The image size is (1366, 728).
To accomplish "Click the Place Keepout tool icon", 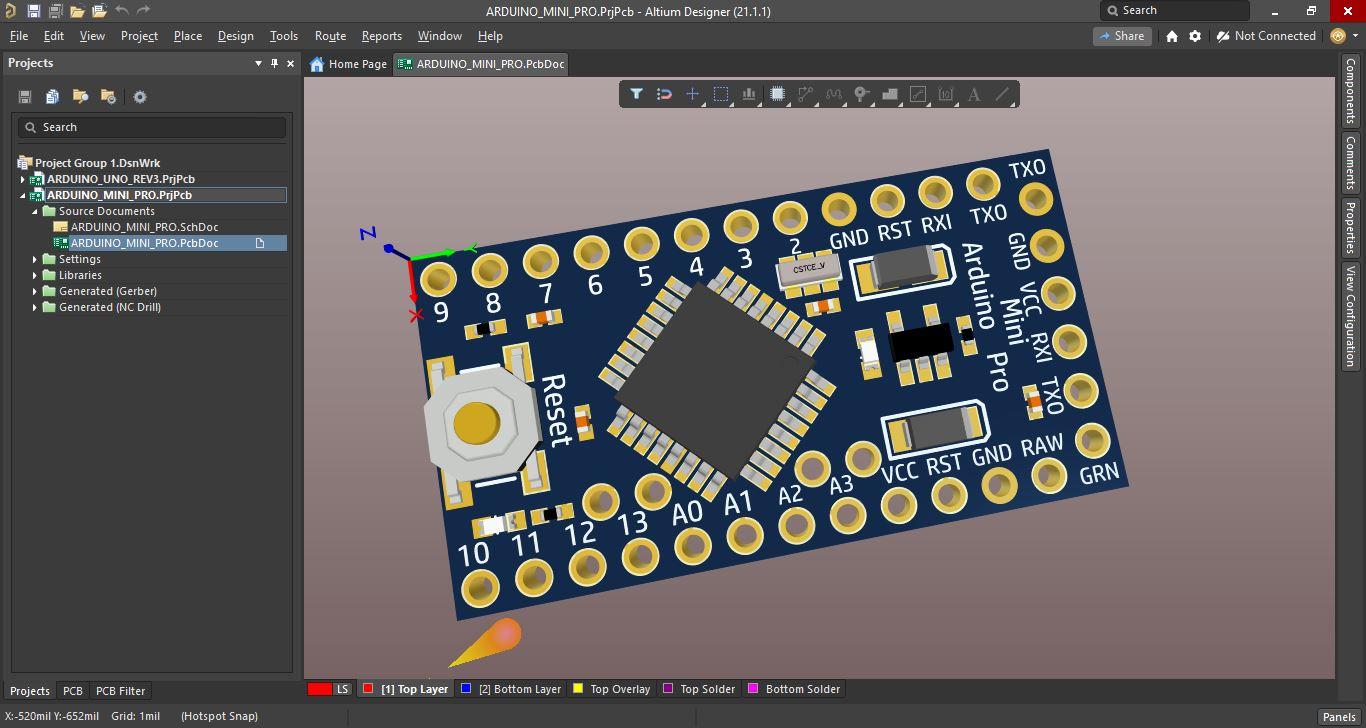I will (918, 94).
